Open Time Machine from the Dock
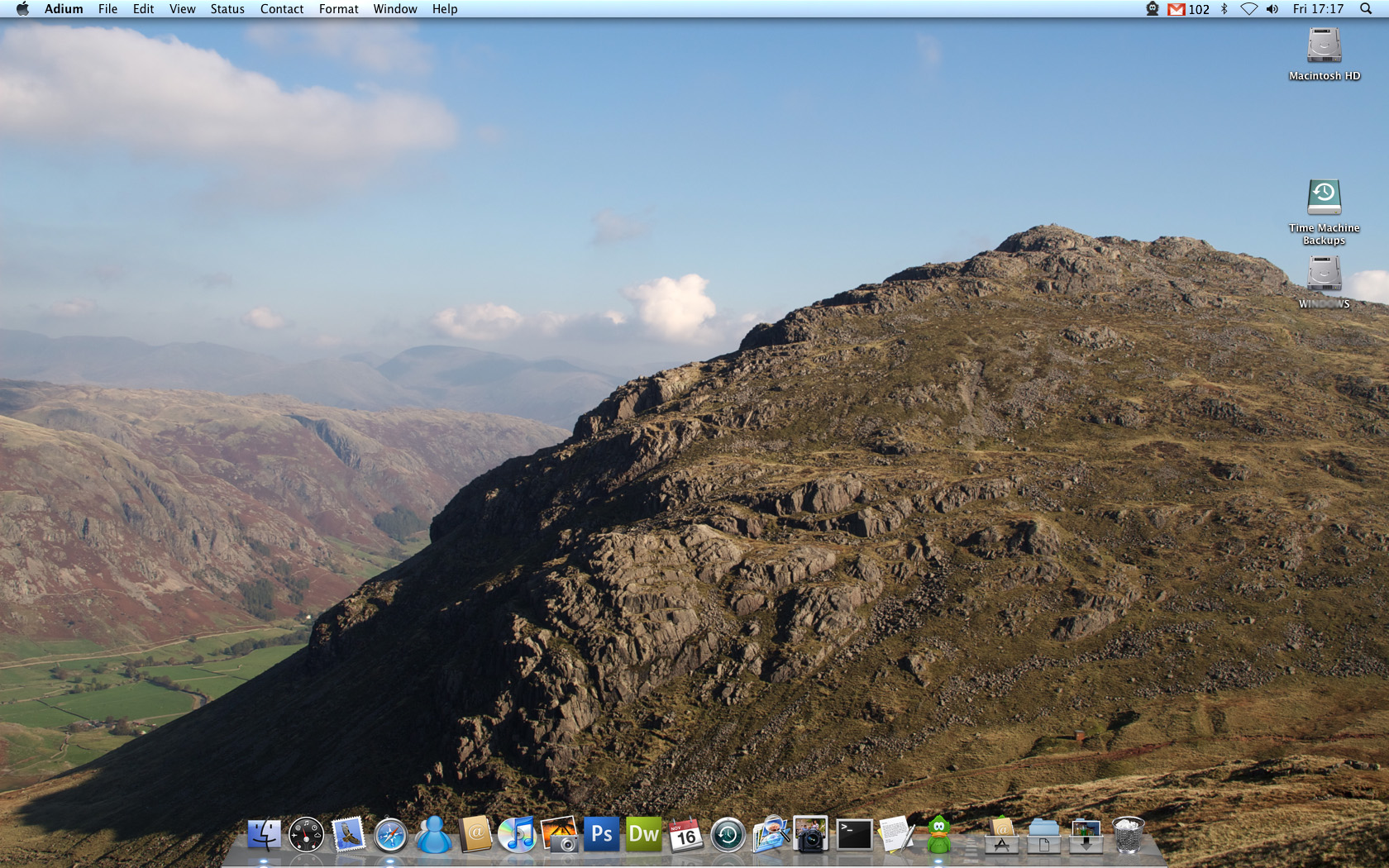Viewport: 1389px width, 868px height. [728, 835]
